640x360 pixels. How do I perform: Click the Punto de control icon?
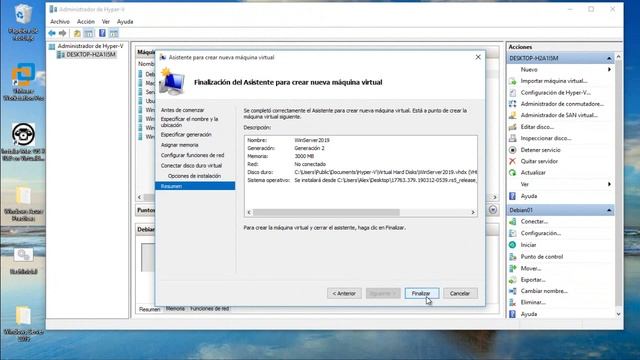point(513,257)
